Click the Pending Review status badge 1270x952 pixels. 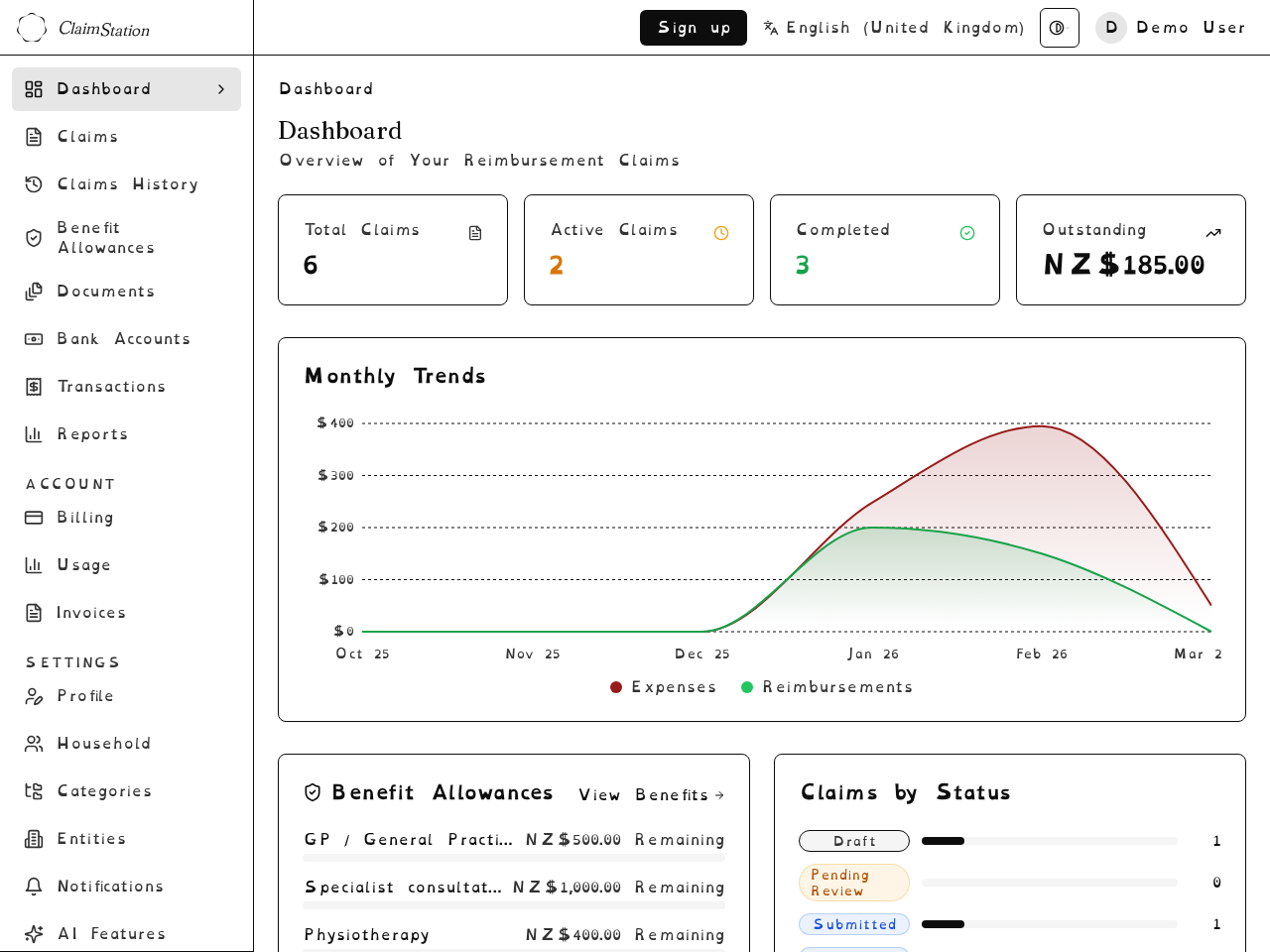pyautogui.click(x=854, y=883)
